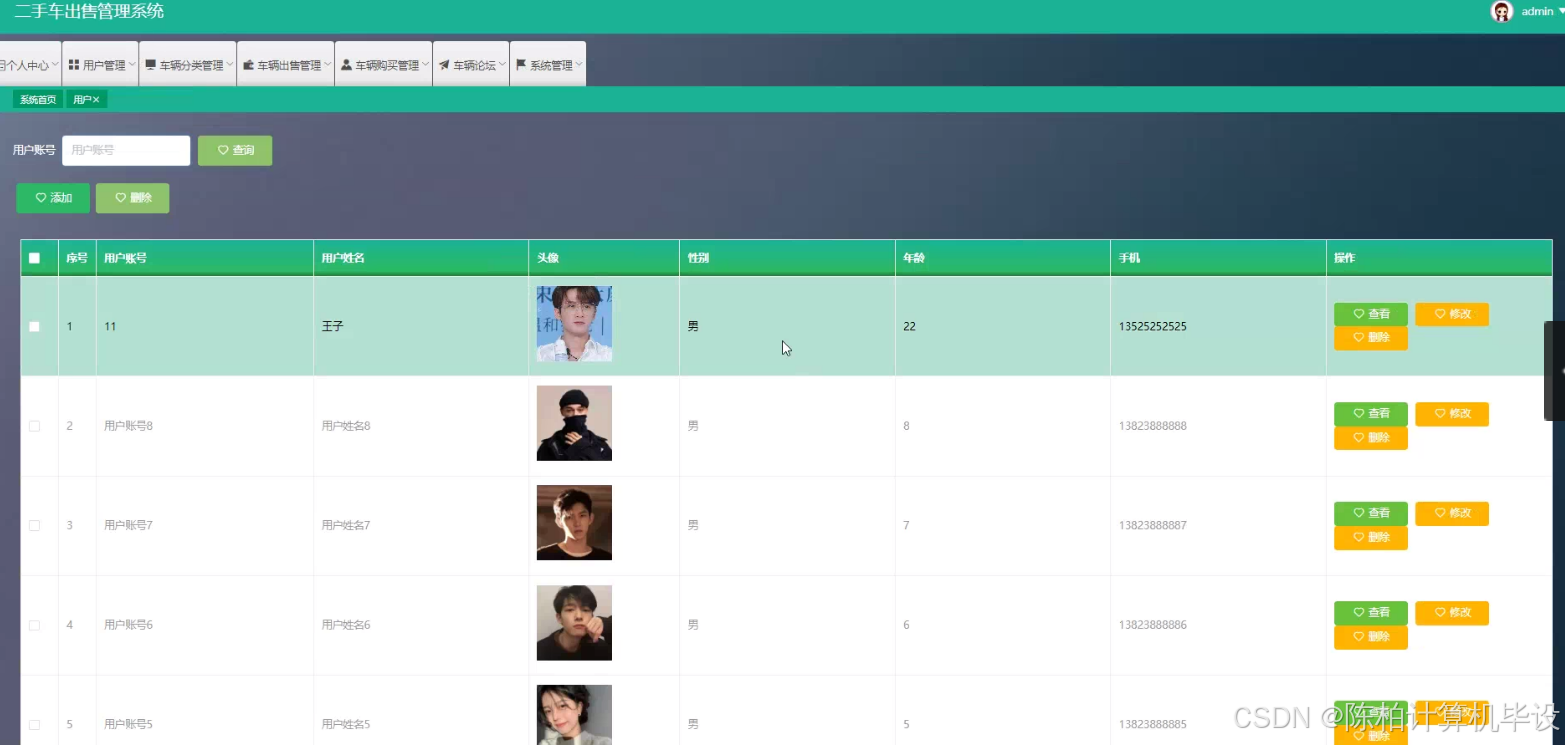Click 修改 for 用户账号6

coord(1452,612)
